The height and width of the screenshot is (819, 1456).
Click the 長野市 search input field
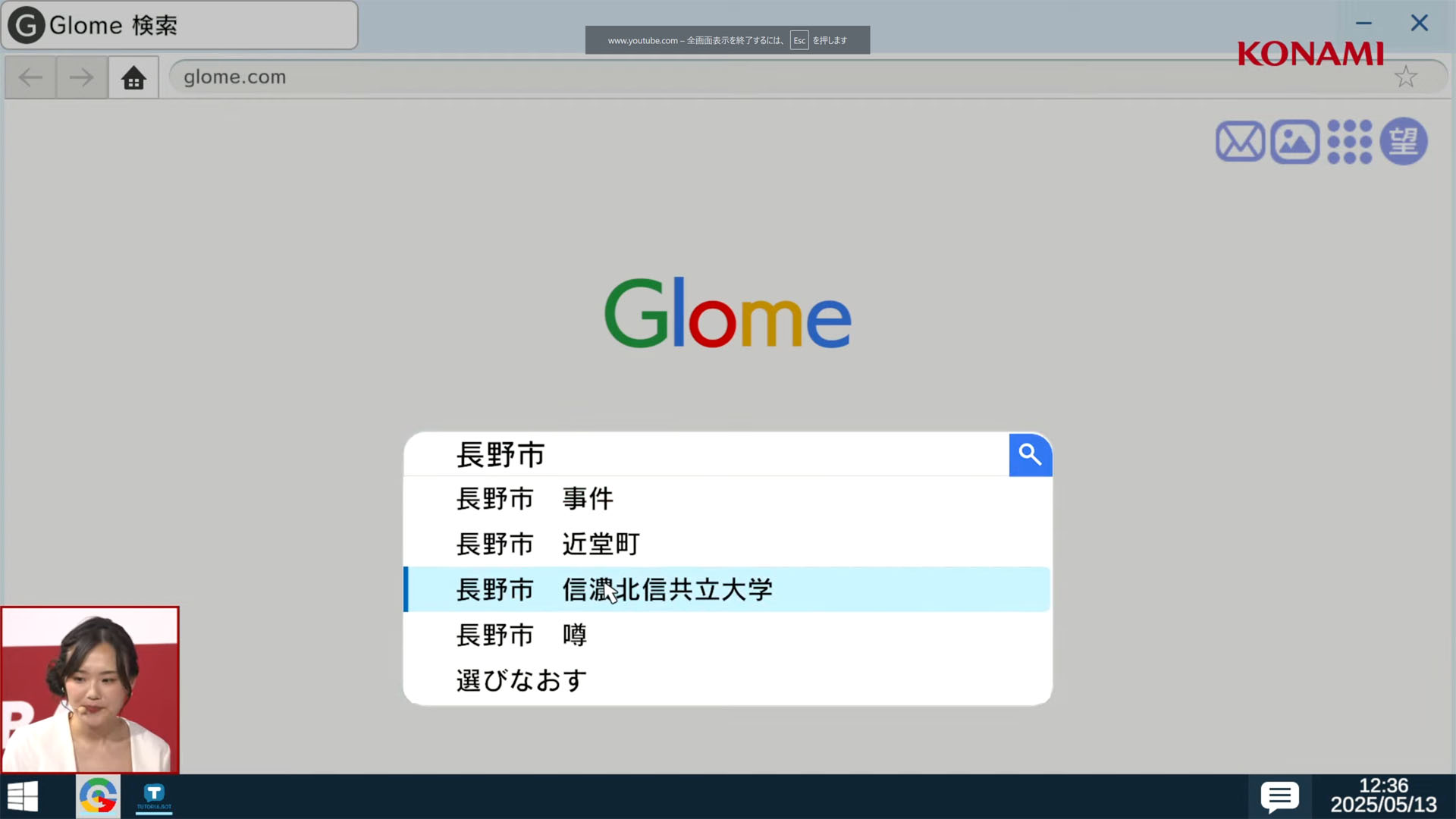click(x=706, y=455)
